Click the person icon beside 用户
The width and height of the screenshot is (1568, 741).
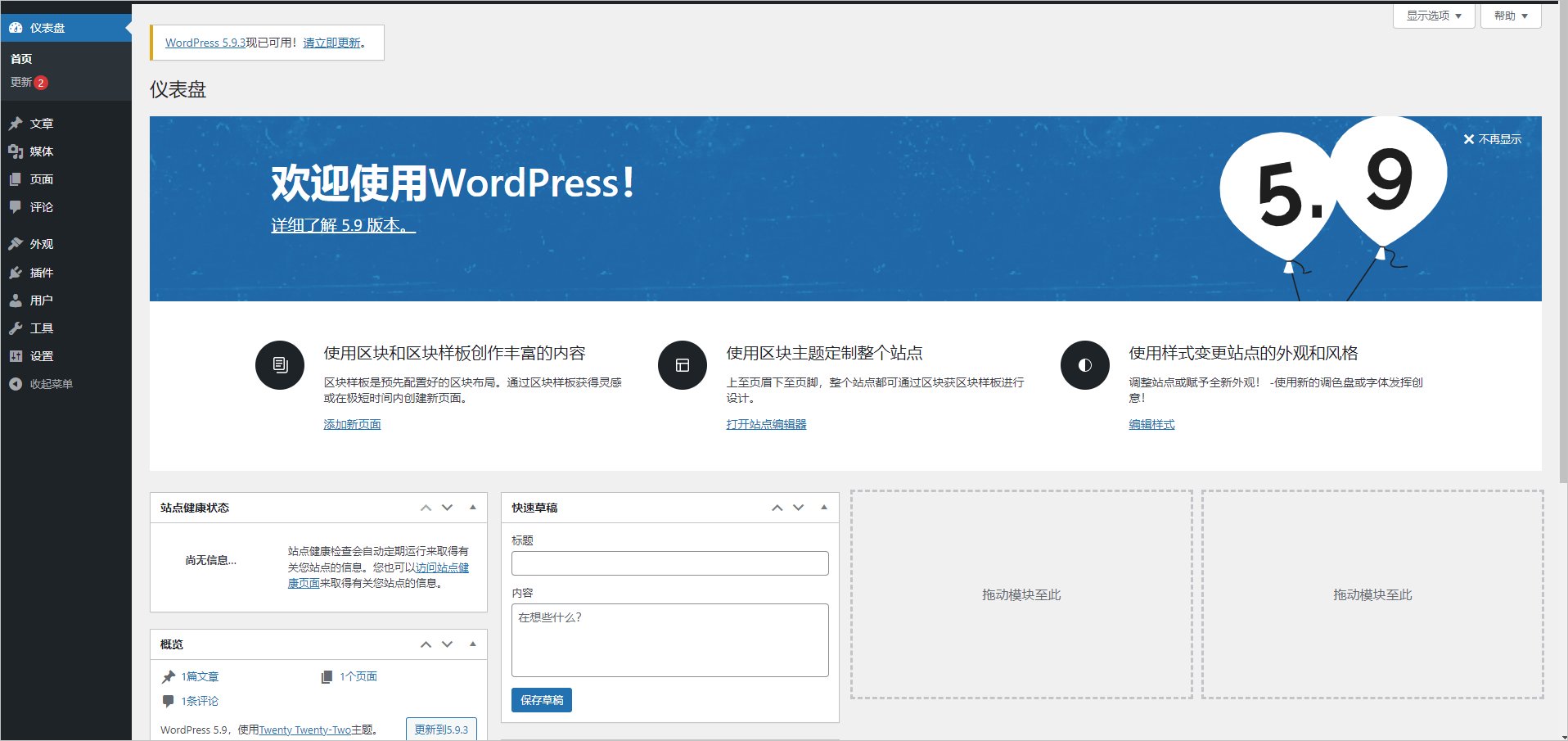pyautogui.click(x=16, y=300)
